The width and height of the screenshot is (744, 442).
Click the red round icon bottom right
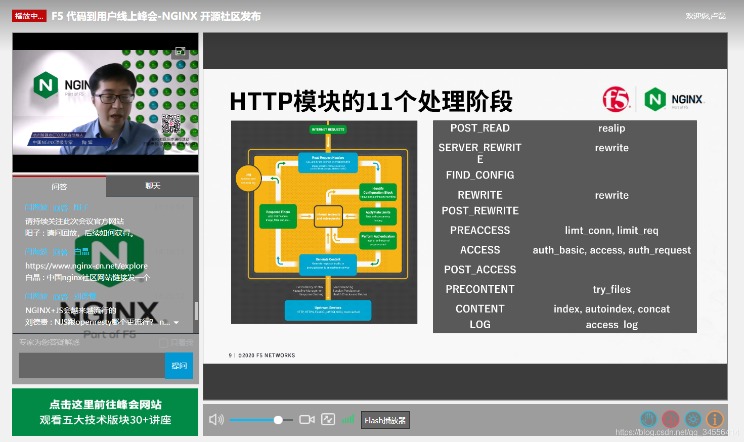click(670, 419)
